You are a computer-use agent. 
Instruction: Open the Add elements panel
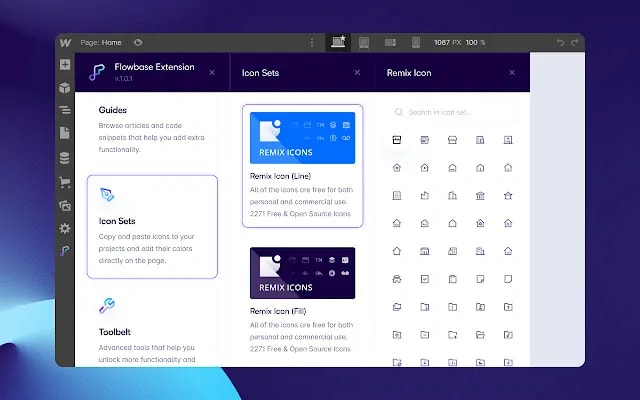(x=65, y=64)
